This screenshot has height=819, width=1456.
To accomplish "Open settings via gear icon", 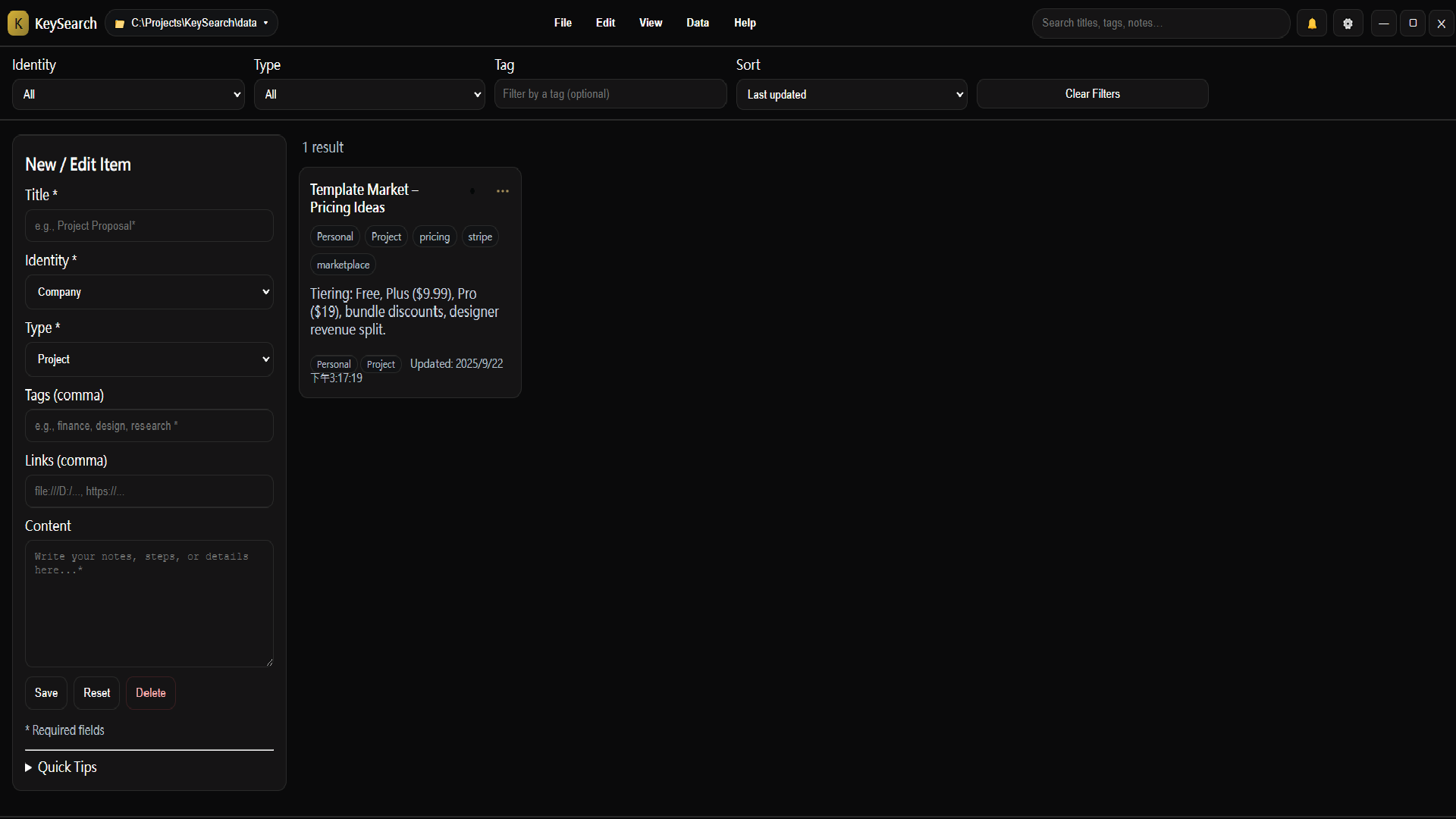I will click(x=1348, y=24).
